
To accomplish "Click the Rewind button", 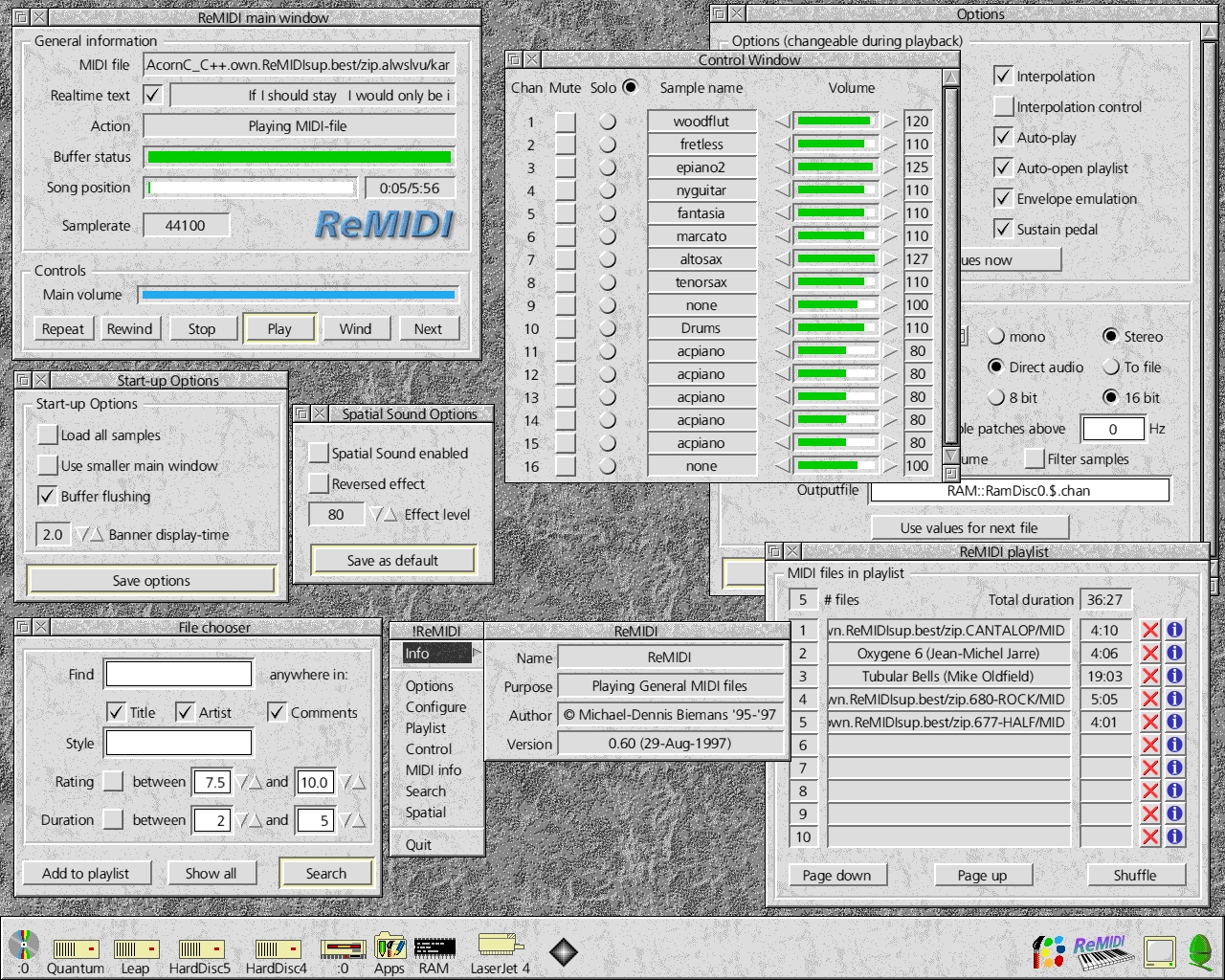I will pos(129,328).
